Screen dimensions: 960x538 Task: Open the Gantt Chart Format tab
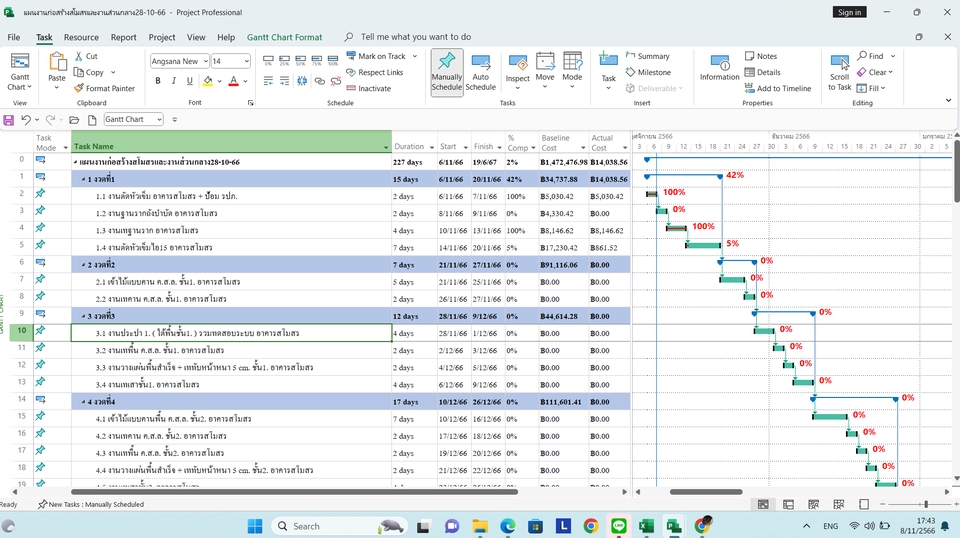coord(284,37)
